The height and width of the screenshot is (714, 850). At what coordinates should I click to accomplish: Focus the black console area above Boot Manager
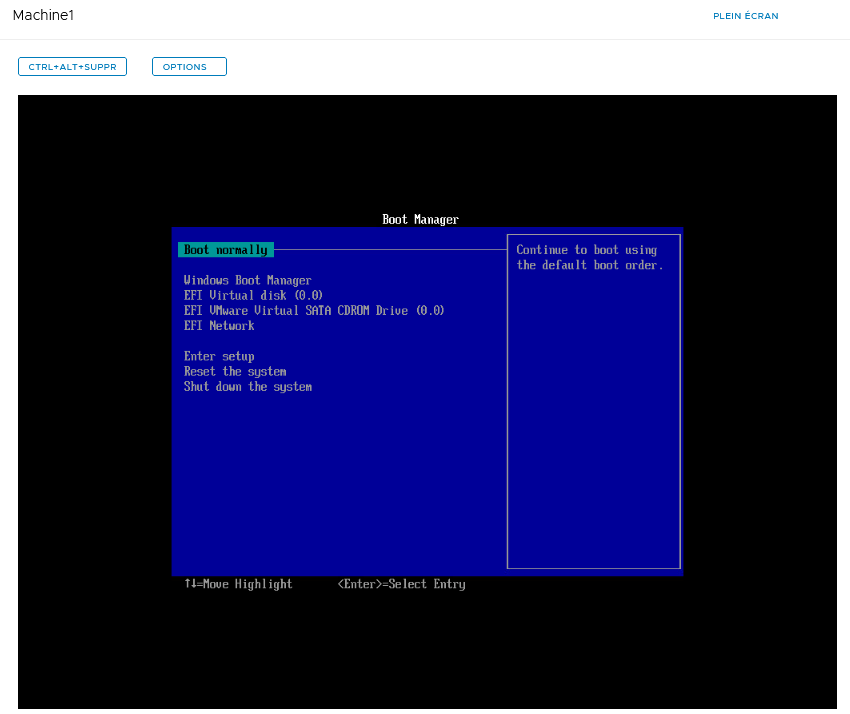pyautogui.click(x=427, y=150)
